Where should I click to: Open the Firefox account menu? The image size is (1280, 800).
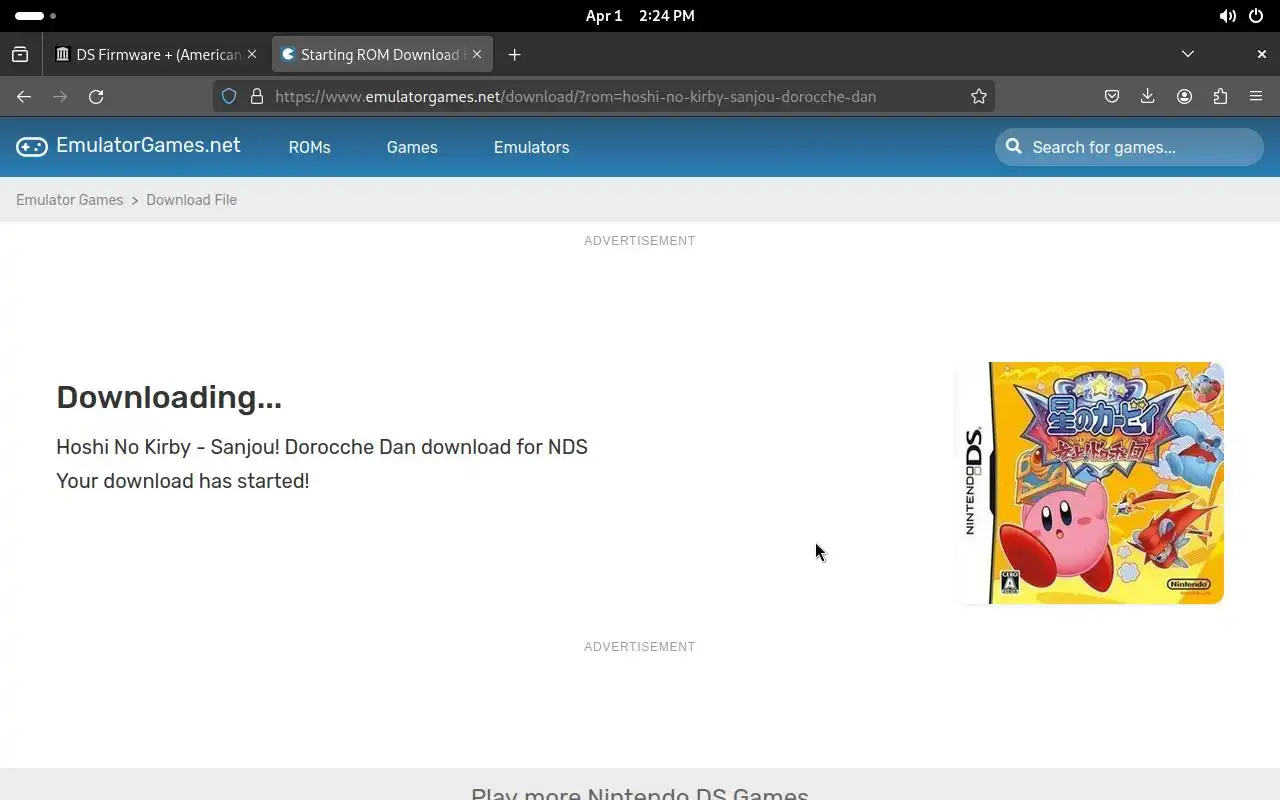[1184, 97]
